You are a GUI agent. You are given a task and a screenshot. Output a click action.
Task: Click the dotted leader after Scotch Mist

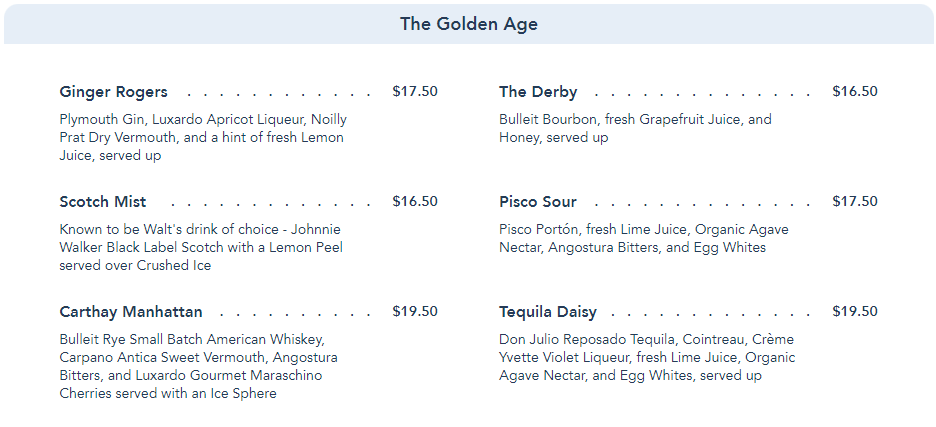[x=265, y=203]
